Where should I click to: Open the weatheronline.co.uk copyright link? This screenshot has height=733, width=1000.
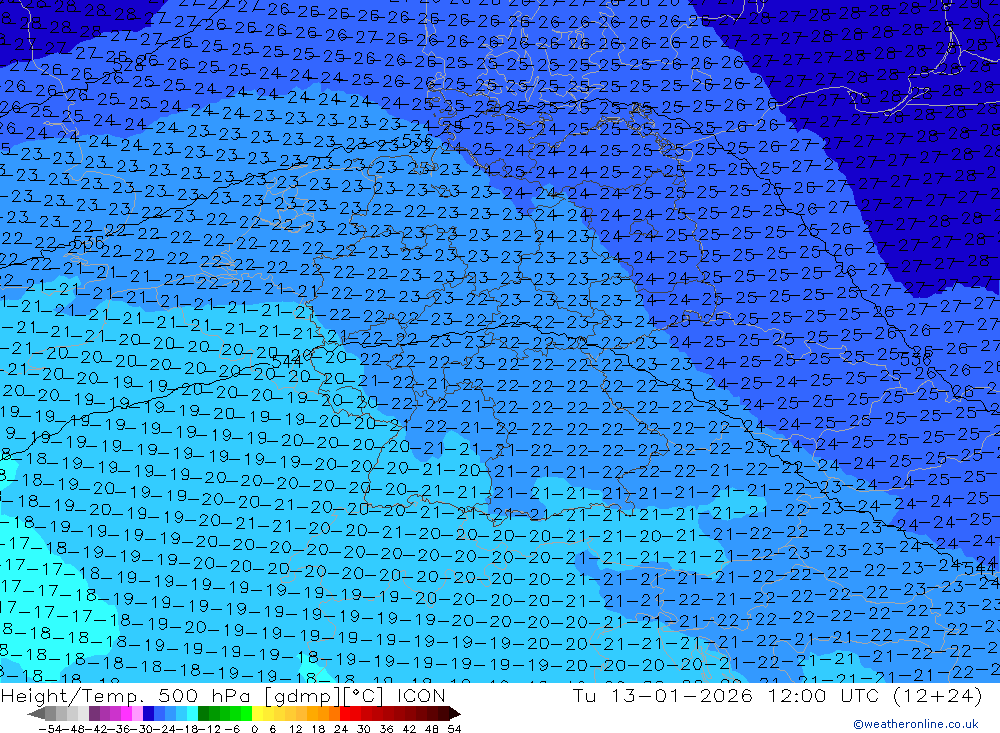coord(915,724)
